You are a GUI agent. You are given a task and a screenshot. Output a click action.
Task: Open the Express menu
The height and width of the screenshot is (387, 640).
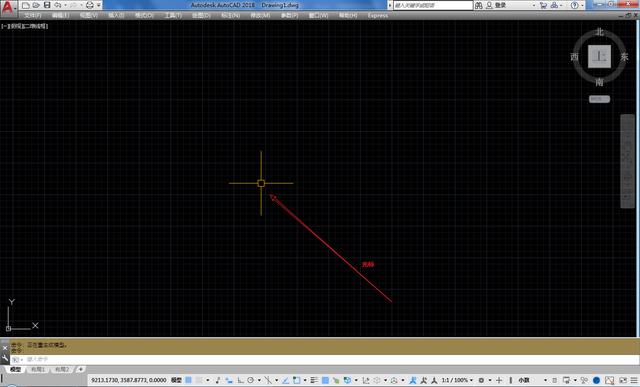pyautogui.click(x=378, y=16)
